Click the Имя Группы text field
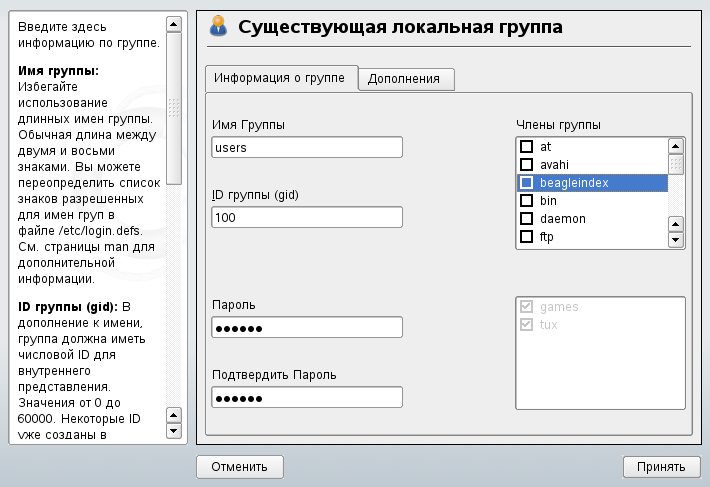Viewport: 710px width, 487px height. coord(307,148)
